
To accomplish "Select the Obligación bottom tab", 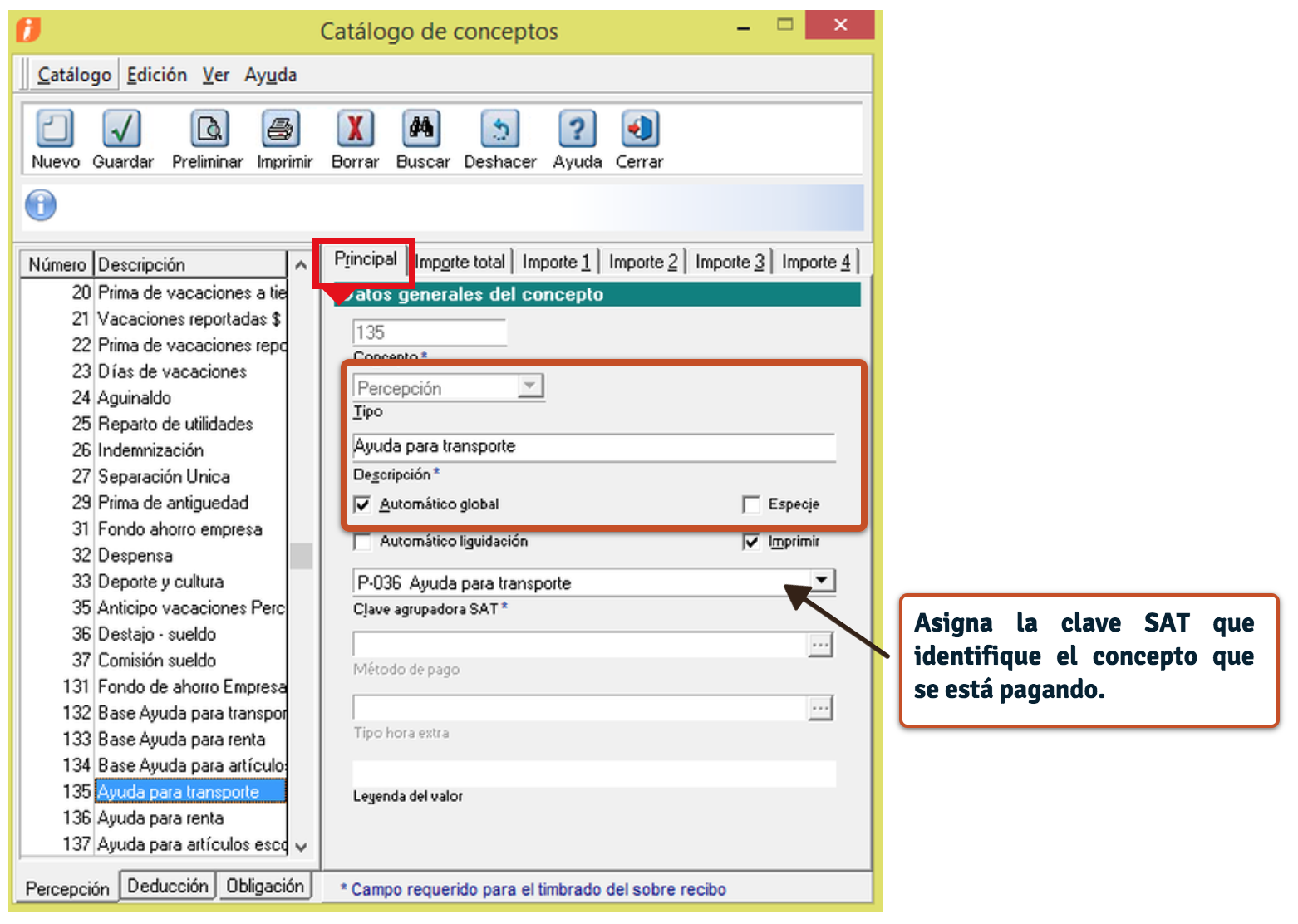I will tap(265, 886).
